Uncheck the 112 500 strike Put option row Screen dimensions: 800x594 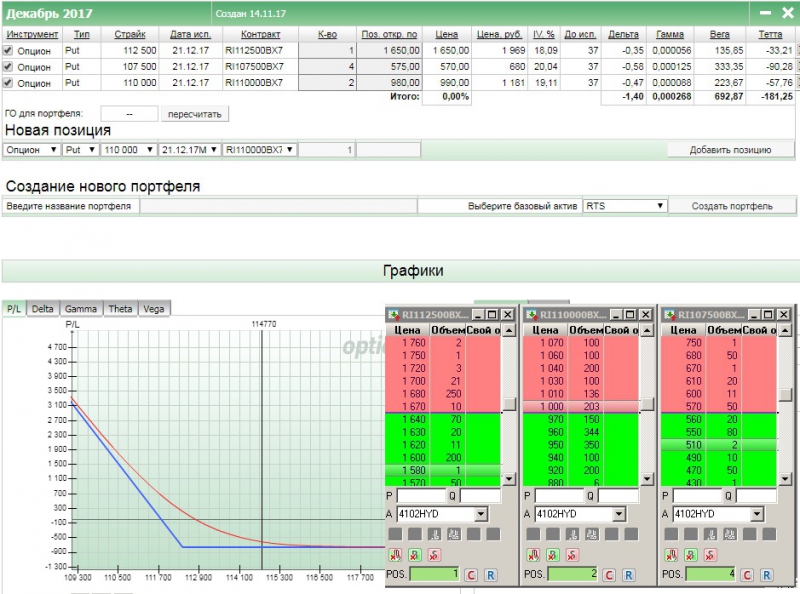click(9, 50)
